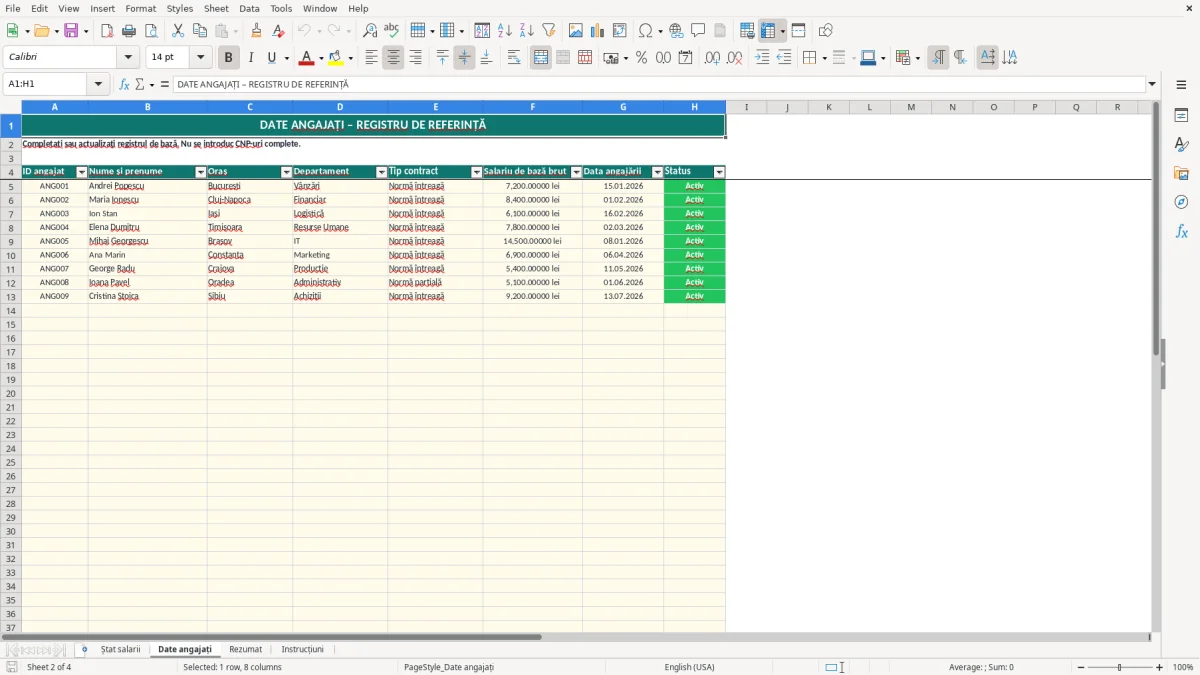Open sidebar Navigator compass icon
The width and height of the screenshot is (1200, 675).
[x=1181, y=202]
